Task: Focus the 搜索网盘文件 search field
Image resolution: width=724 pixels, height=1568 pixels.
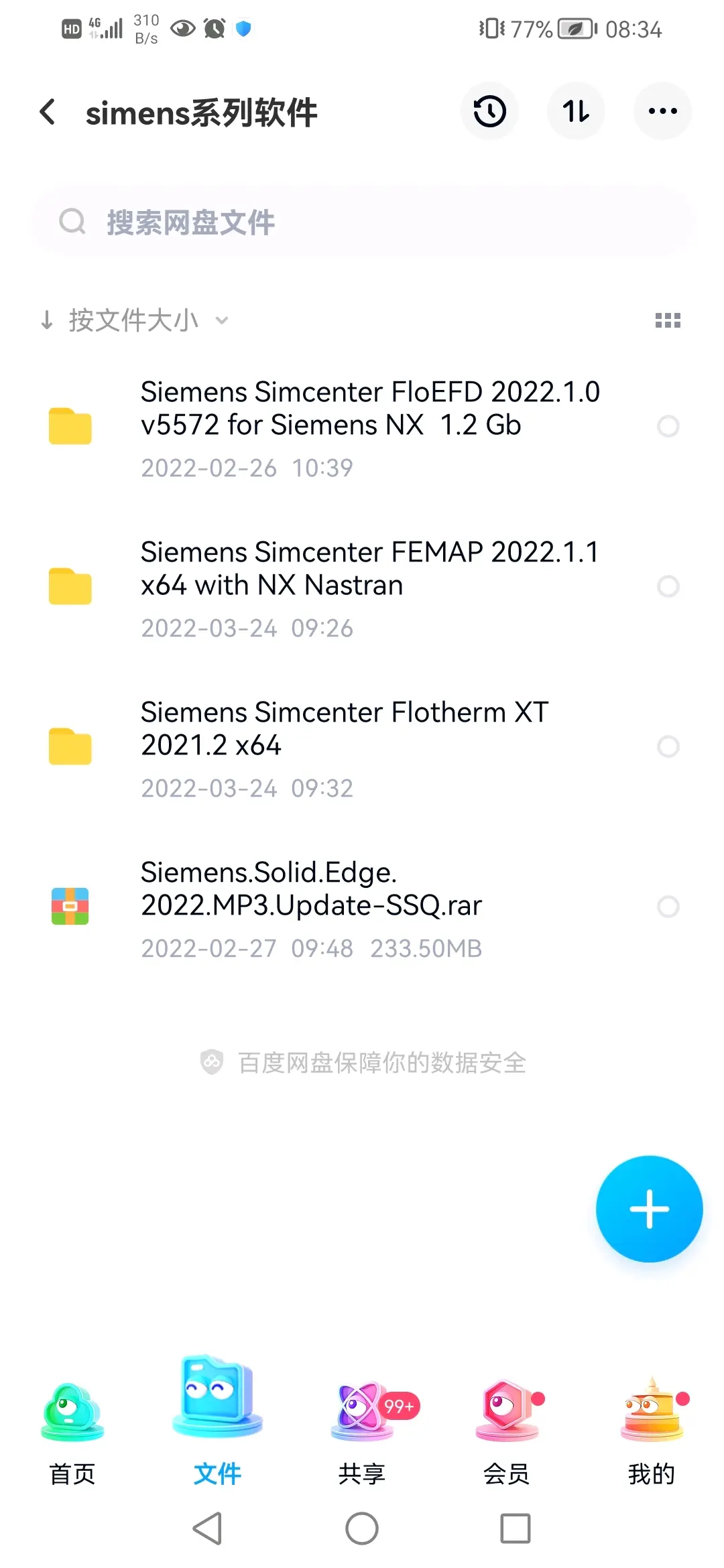Action: (x=362, y=222)
